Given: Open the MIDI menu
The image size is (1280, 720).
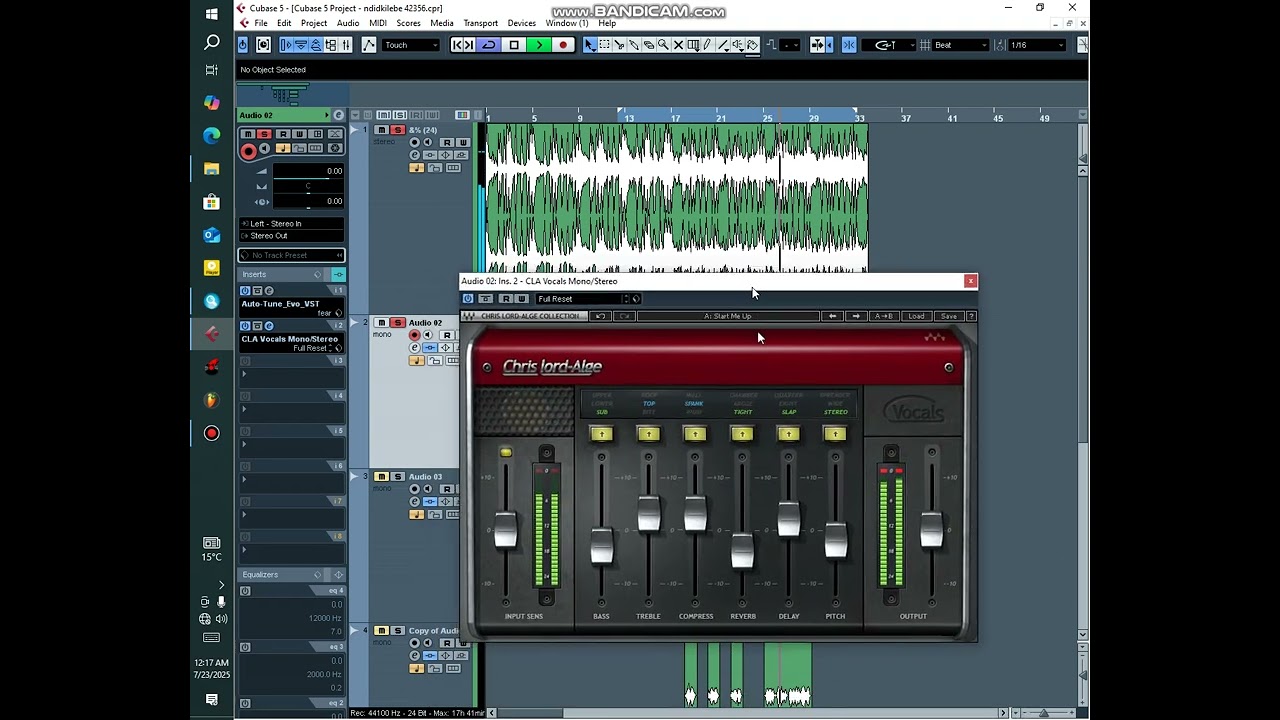Looking at the screenshot, I should tap(378, 23).
